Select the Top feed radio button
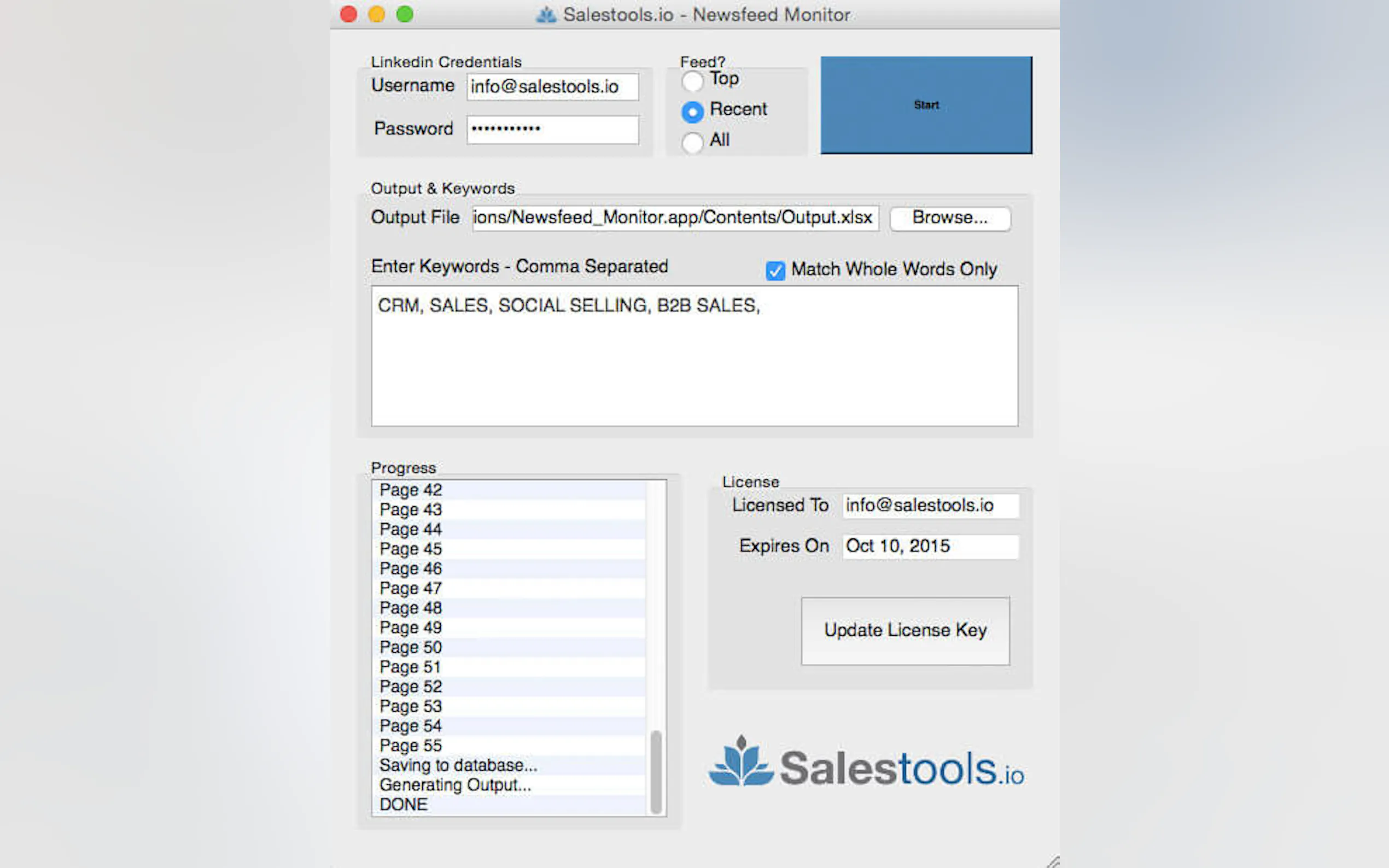This screenshot has width=1389, height=868. point(692,81)
